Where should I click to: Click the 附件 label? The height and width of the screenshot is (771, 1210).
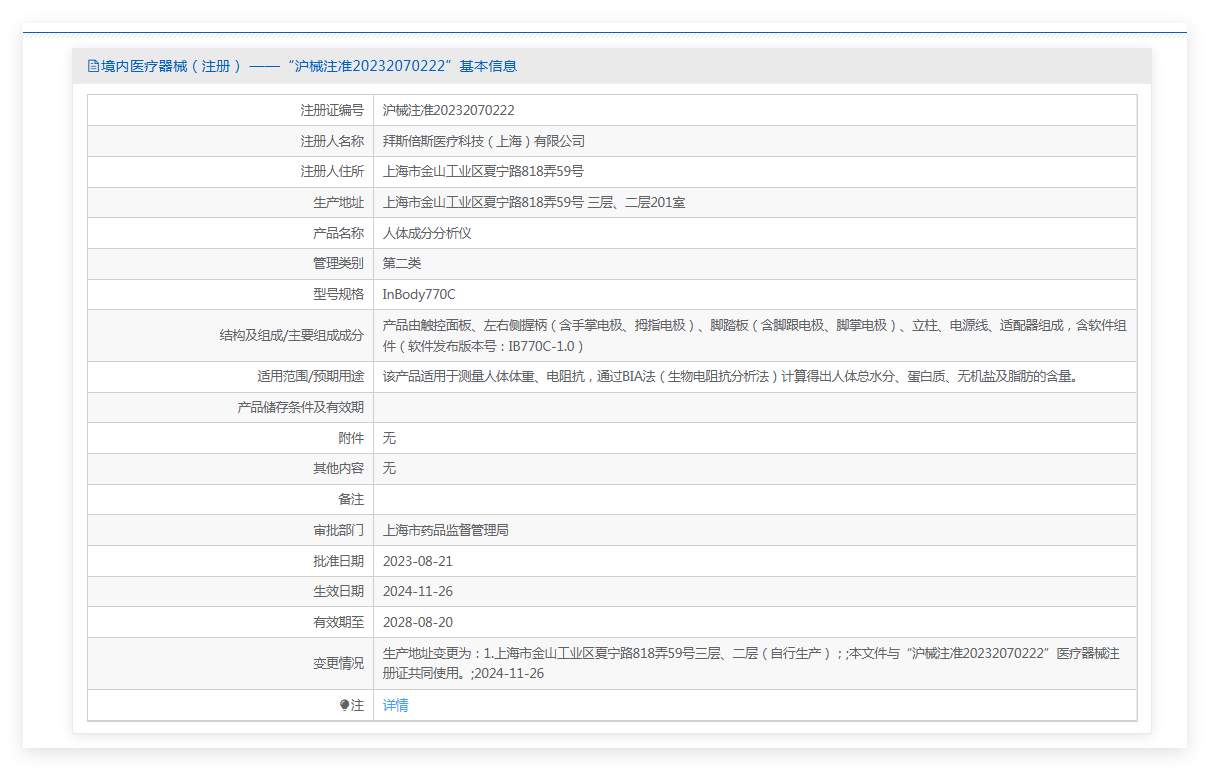[351, 438]
